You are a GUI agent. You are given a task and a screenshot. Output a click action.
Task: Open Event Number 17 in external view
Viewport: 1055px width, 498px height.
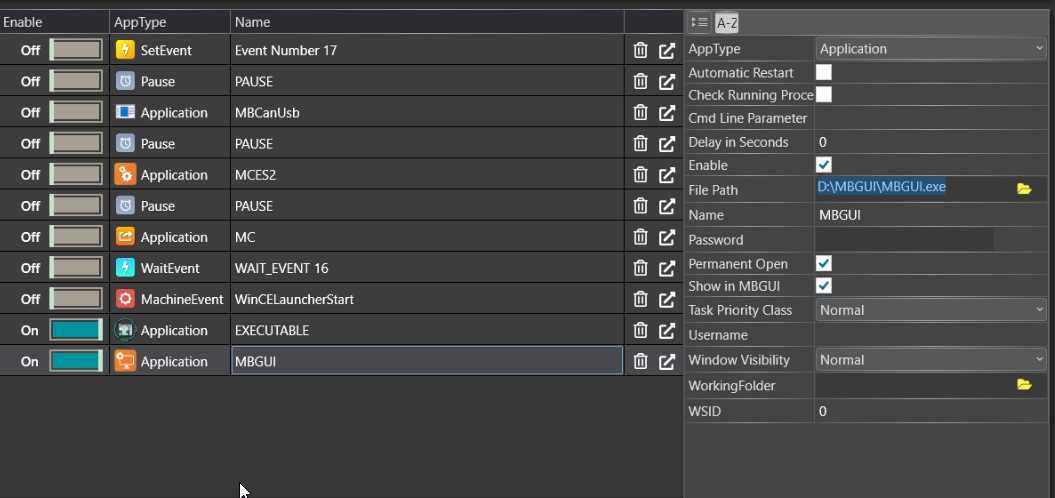[667, 50]
